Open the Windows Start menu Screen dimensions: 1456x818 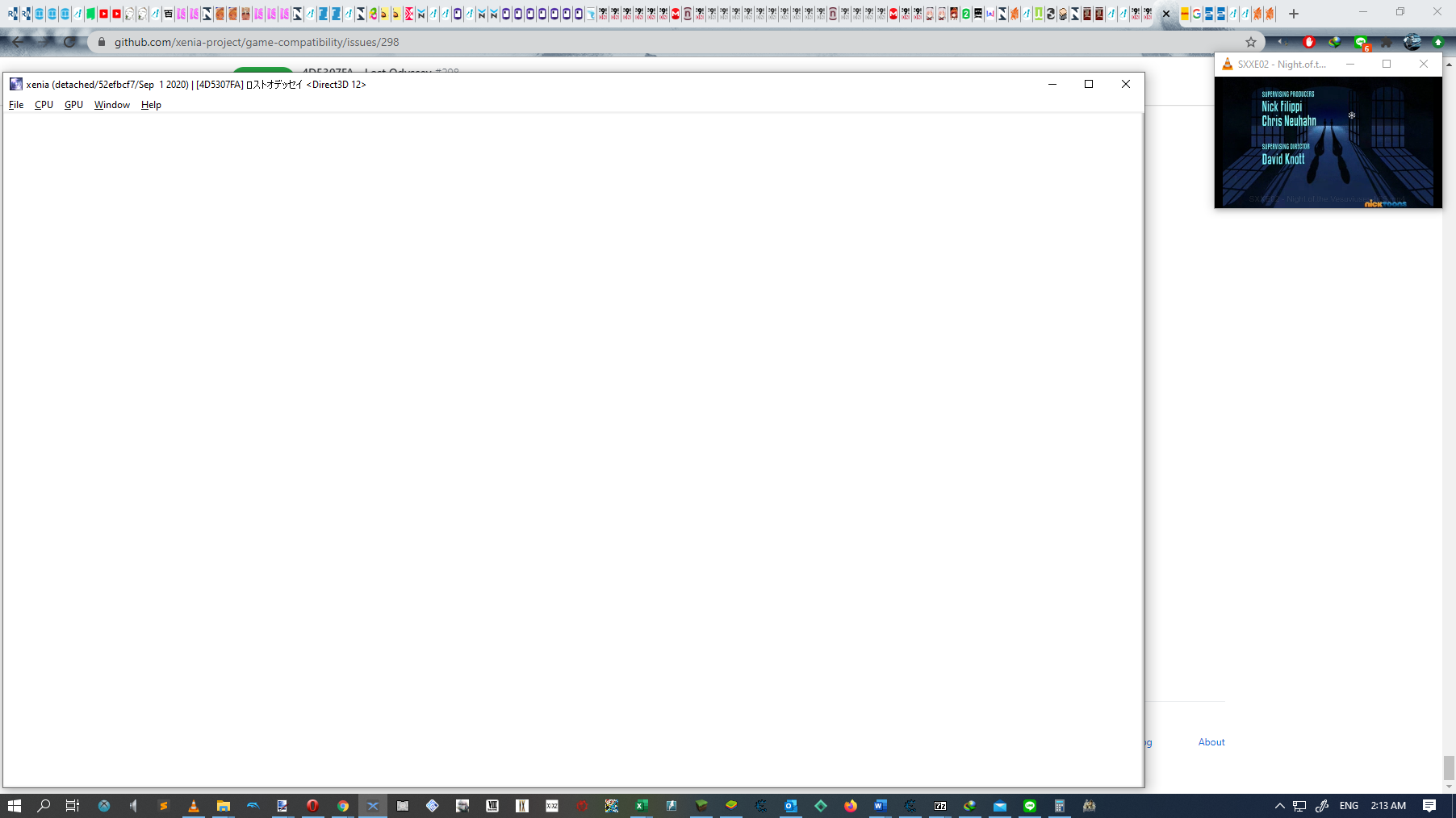point(15,806)
